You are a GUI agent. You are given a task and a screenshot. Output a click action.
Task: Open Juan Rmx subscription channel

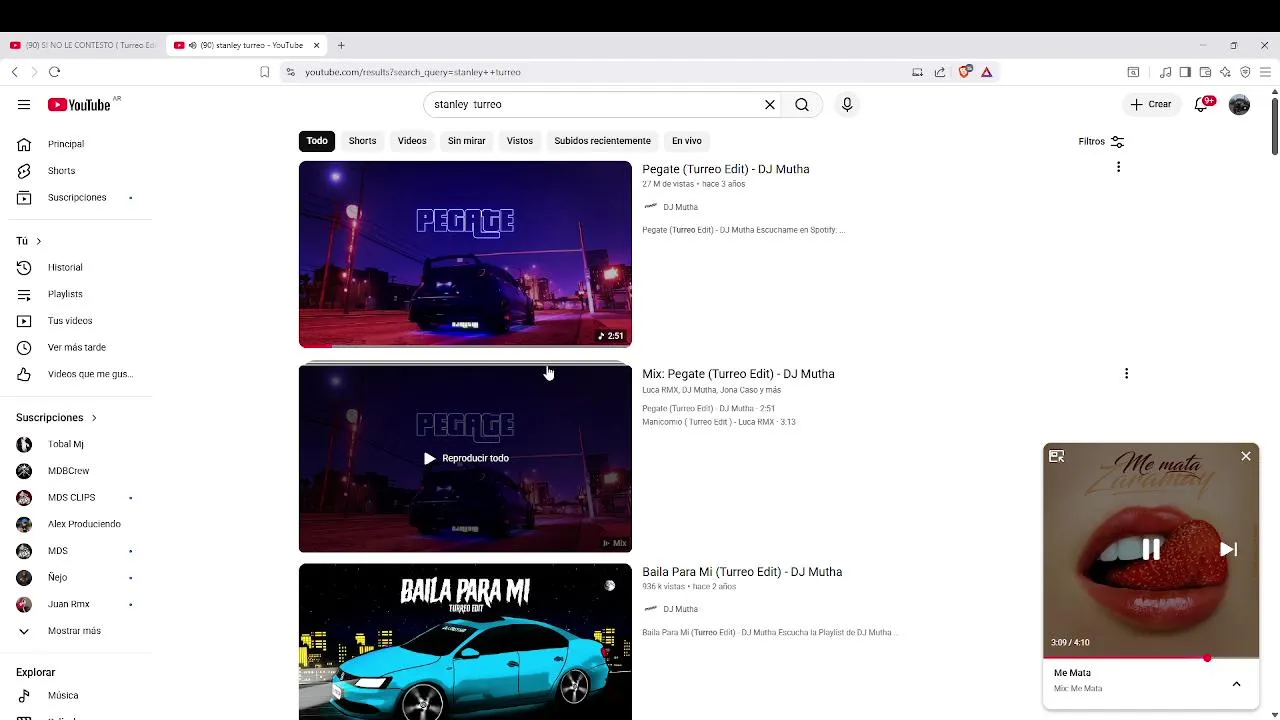[75, 604]
